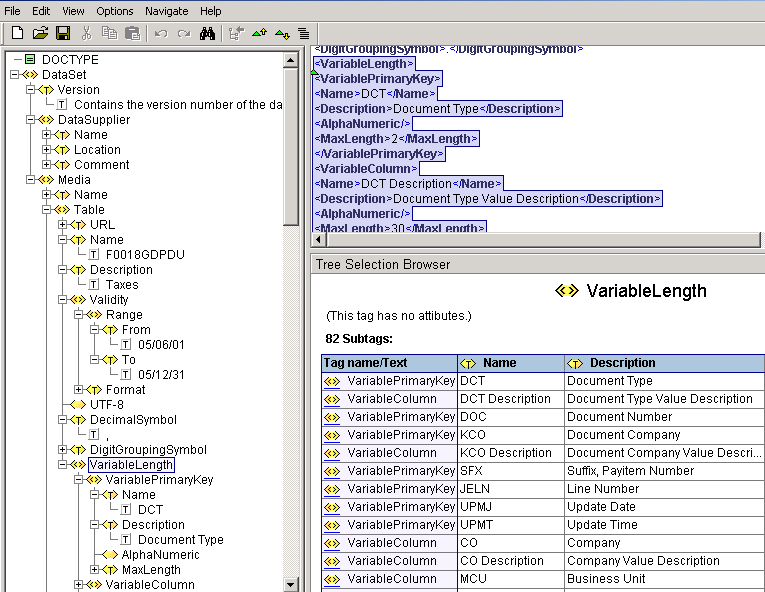Click the move node down icon
The image size is (765, 592).
click(282, 34)
